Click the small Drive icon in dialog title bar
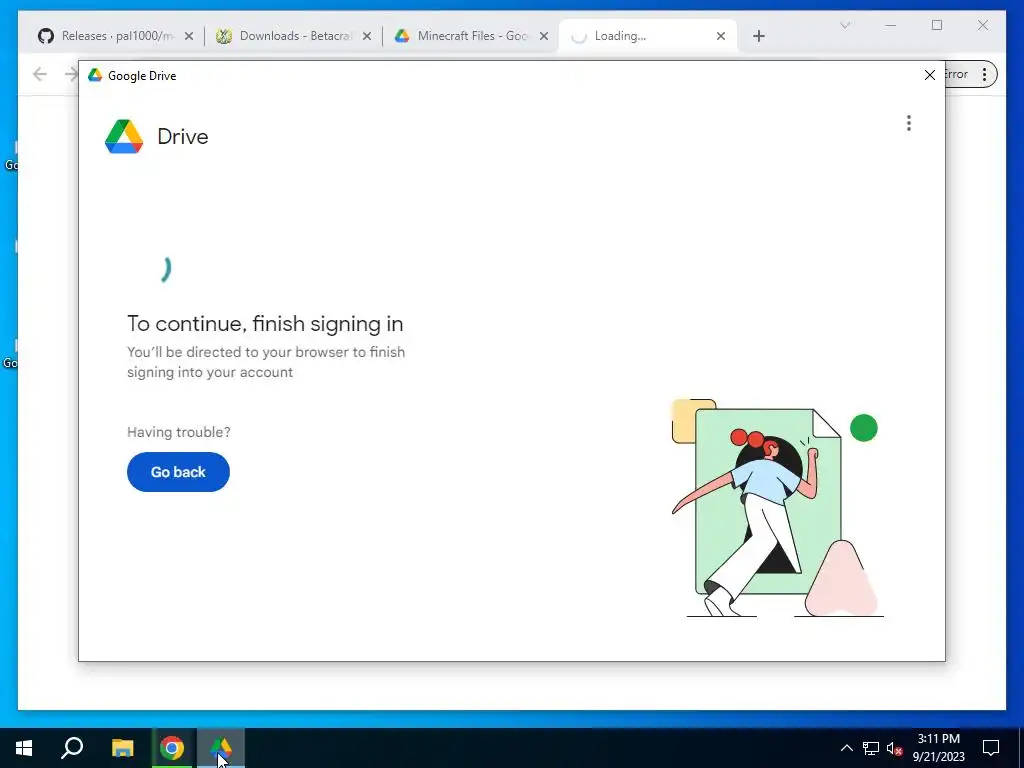Viewport: 1024px width, 768px height. click(95, 75)
